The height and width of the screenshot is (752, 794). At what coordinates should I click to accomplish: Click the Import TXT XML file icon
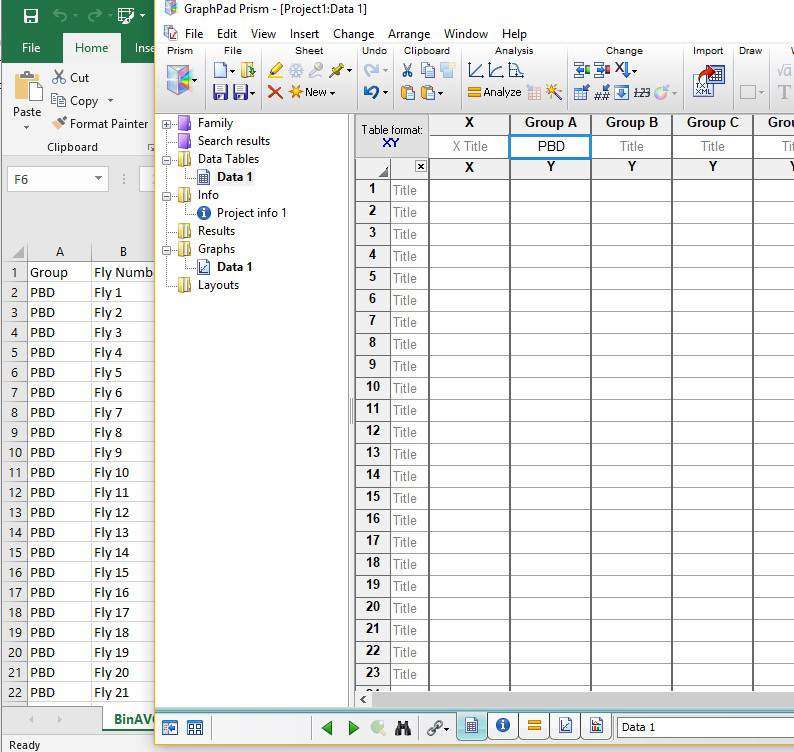coord(708,81)
